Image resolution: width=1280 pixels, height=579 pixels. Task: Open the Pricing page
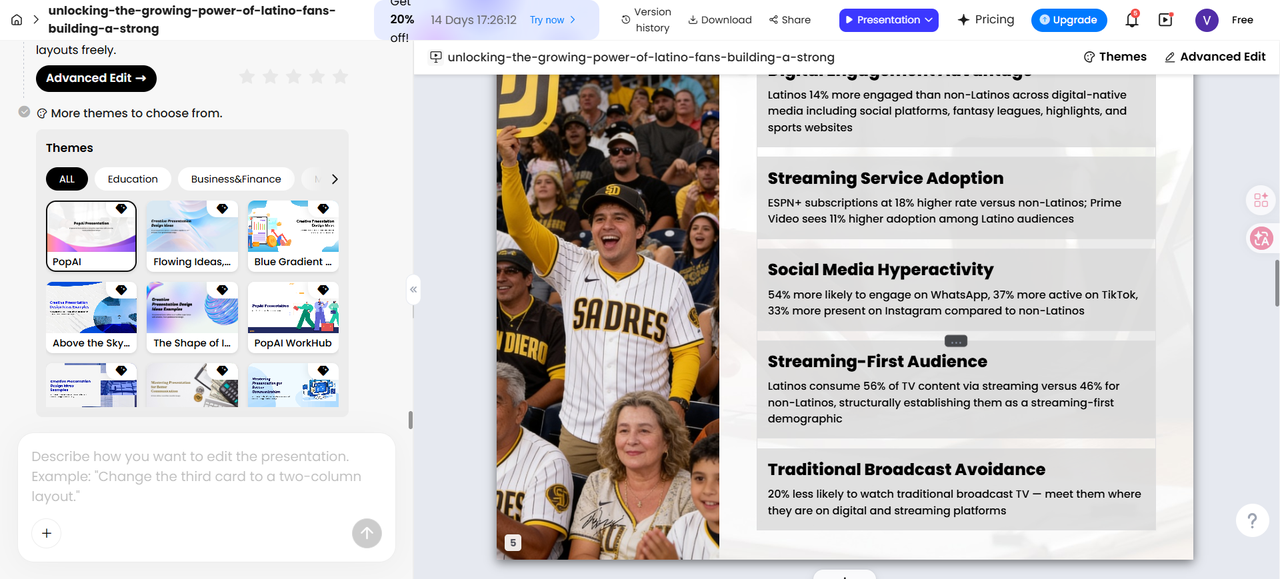click(x=986, y=20)
